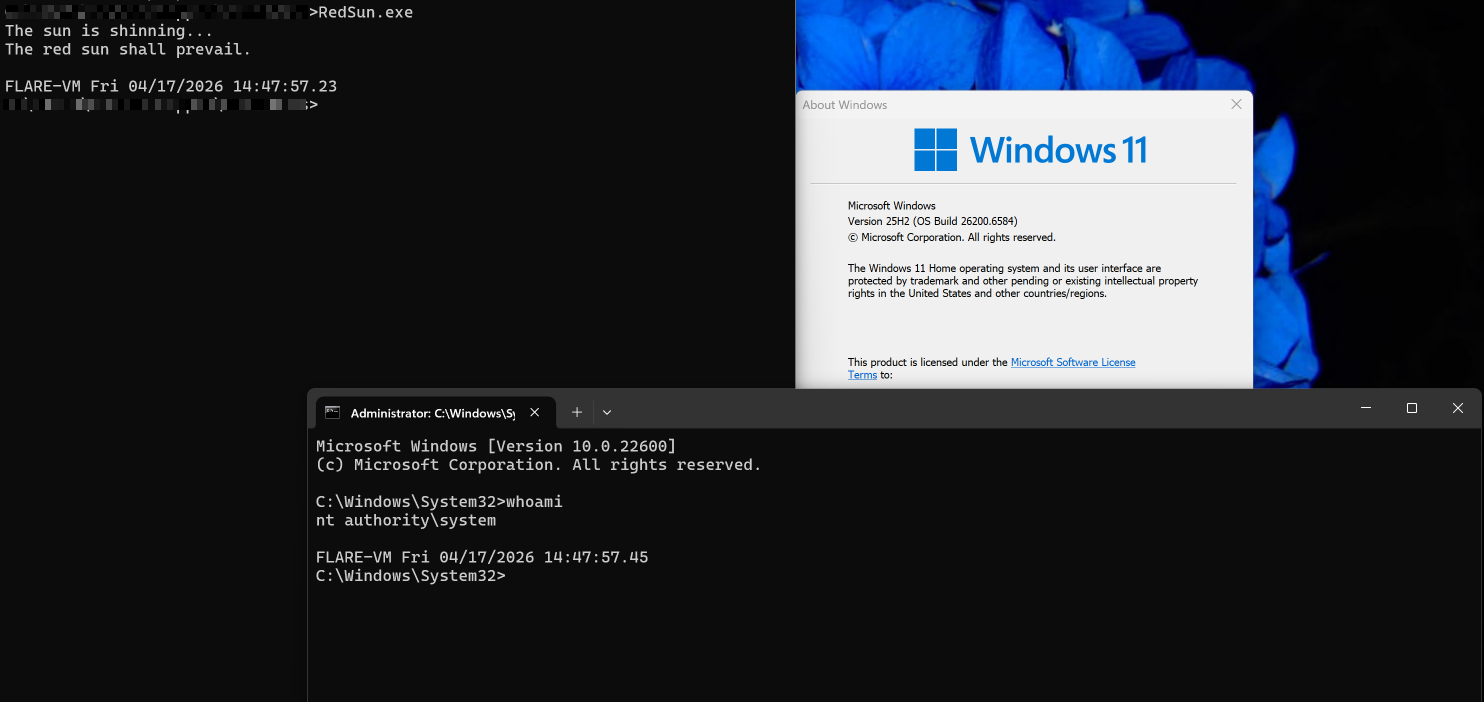
Task: Click the 'Microsoft Windows' label in About dialog
Action: click(x=892, y=205)
